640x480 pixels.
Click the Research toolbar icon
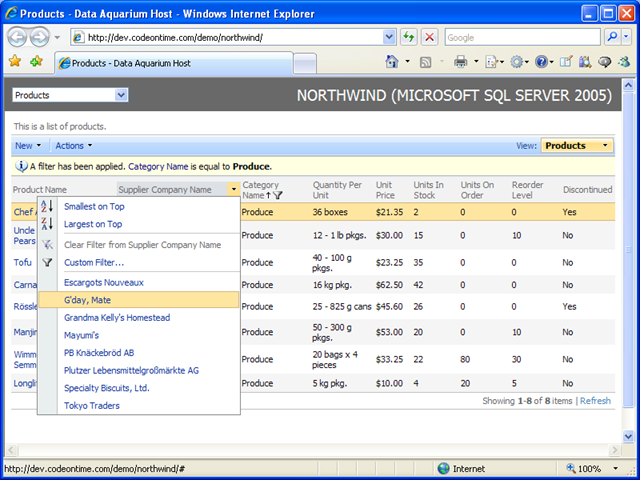[x=585, y=62]
